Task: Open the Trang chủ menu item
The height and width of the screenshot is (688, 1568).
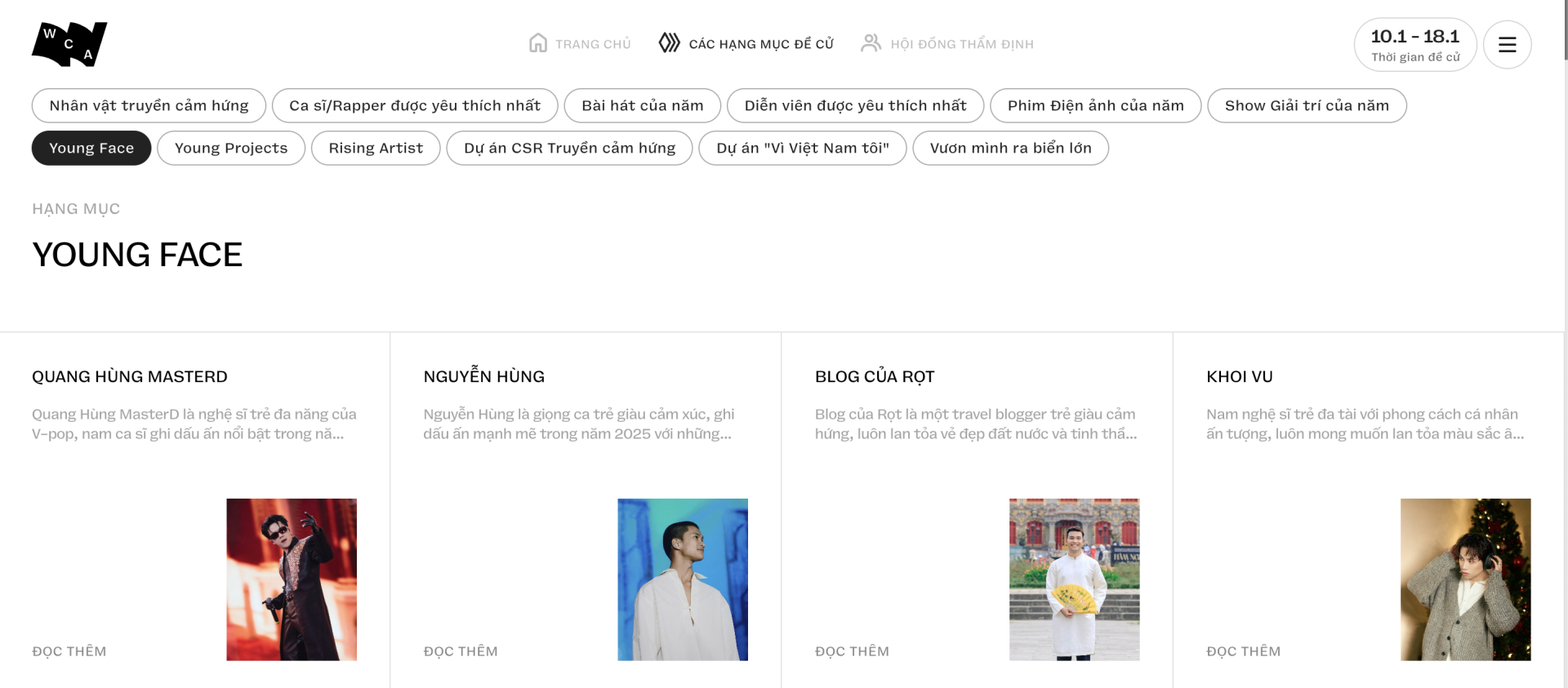Action: click(x=593, y=44)
